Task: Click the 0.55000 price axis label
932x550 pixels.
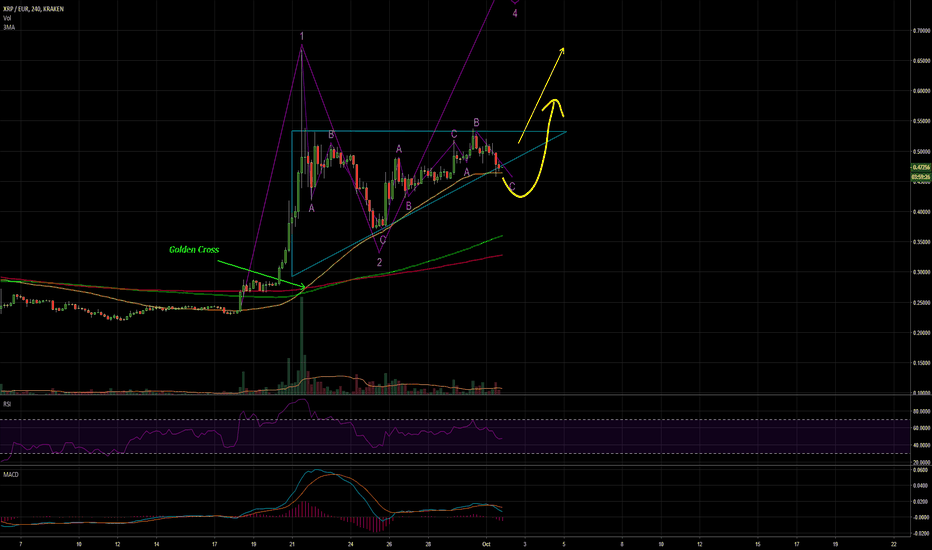Action: 921,121
